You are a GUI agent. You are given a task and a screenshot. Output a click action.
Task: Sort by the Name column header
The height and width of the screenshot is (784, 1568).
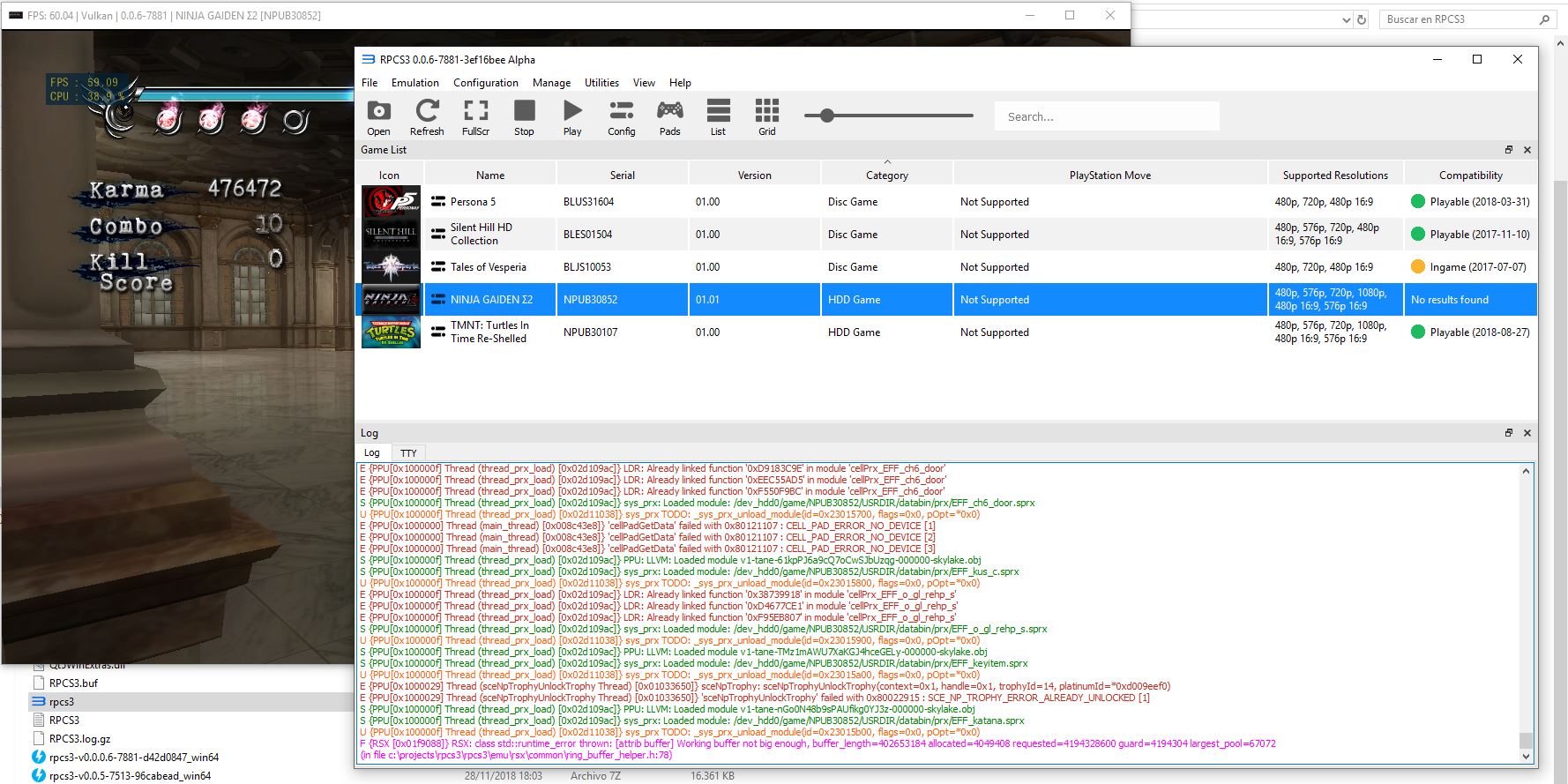pos(490,175)
